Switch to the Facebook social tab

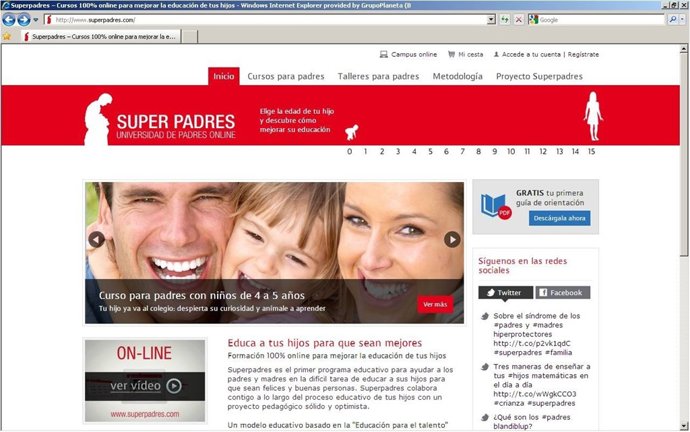(562, 293)
